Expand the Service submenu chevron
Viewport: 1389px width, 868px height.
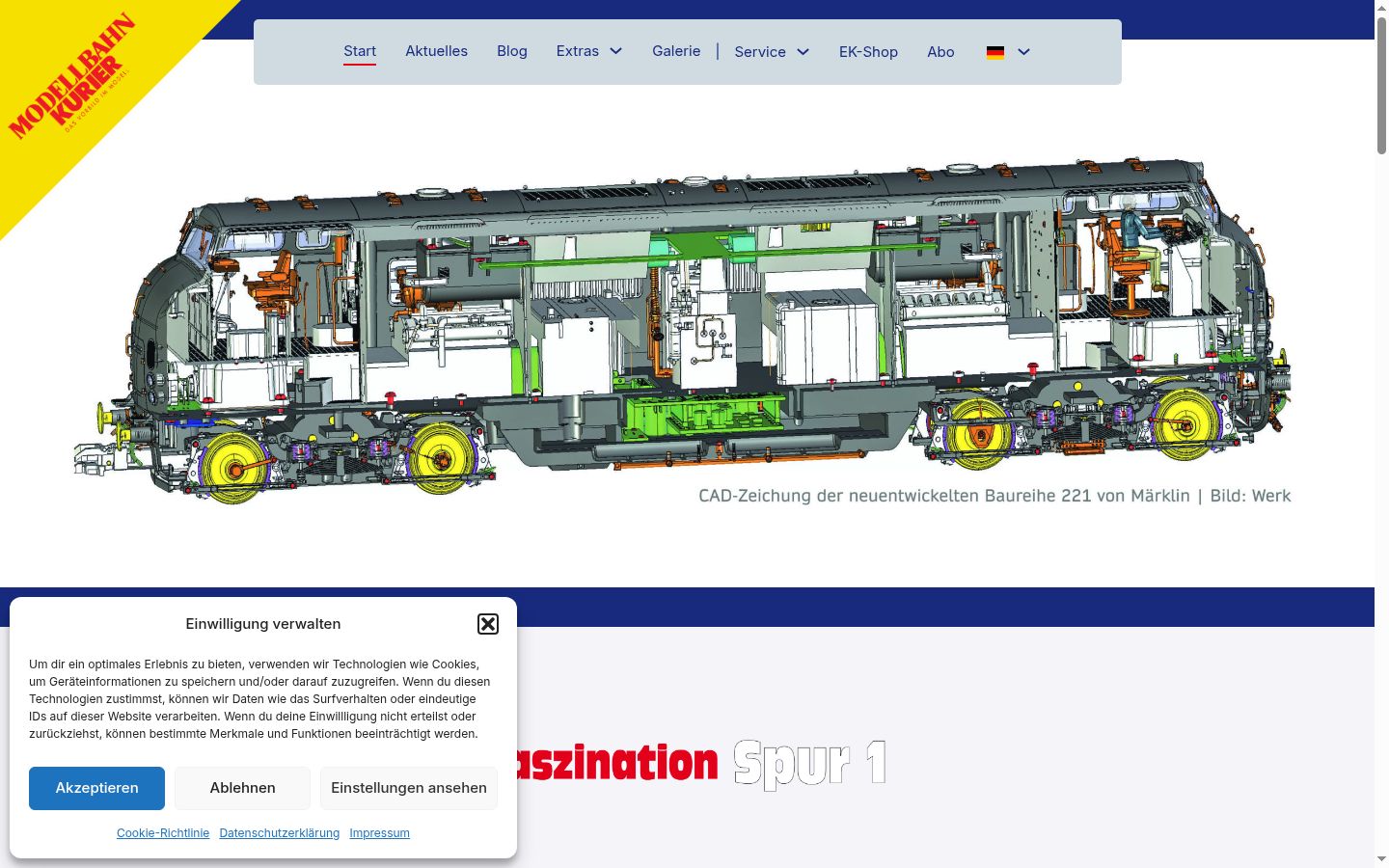[803, 52]
